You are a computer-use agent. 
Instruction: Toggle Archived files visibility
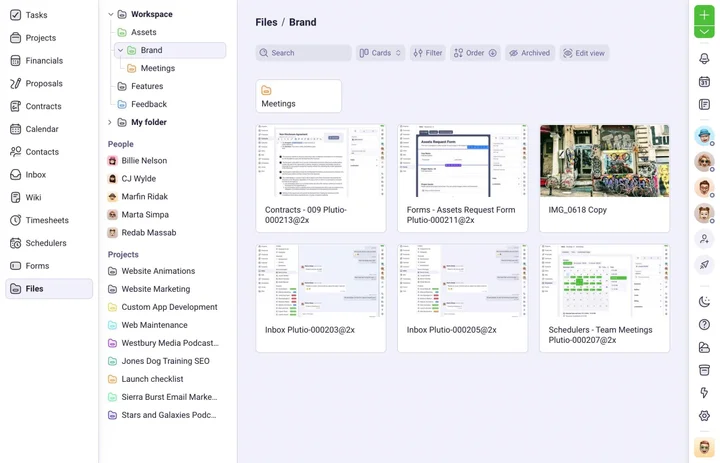pos(529,53)
